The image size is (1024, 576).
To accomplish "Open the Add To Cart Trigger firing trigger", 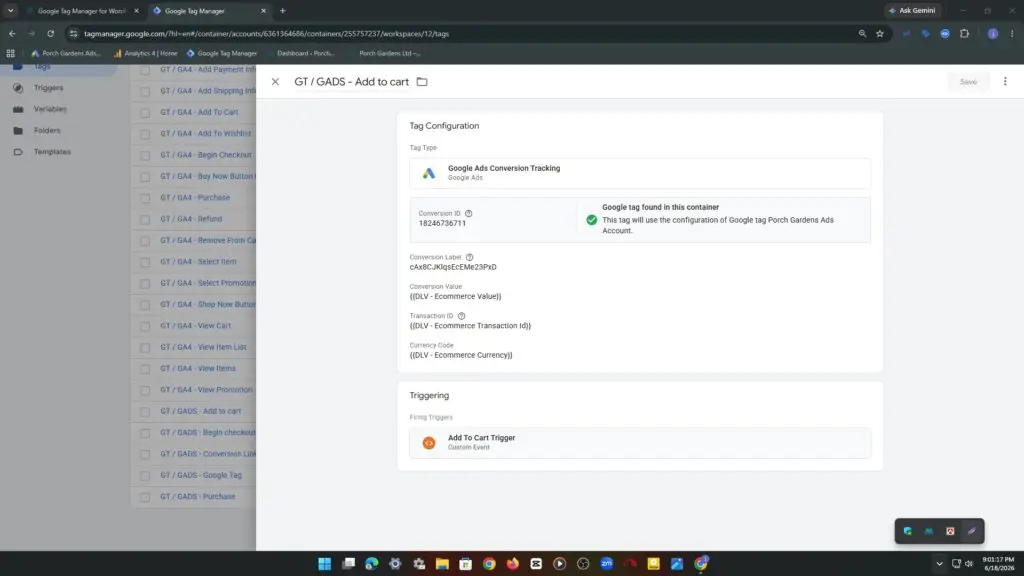I will [x=639, y=443].
